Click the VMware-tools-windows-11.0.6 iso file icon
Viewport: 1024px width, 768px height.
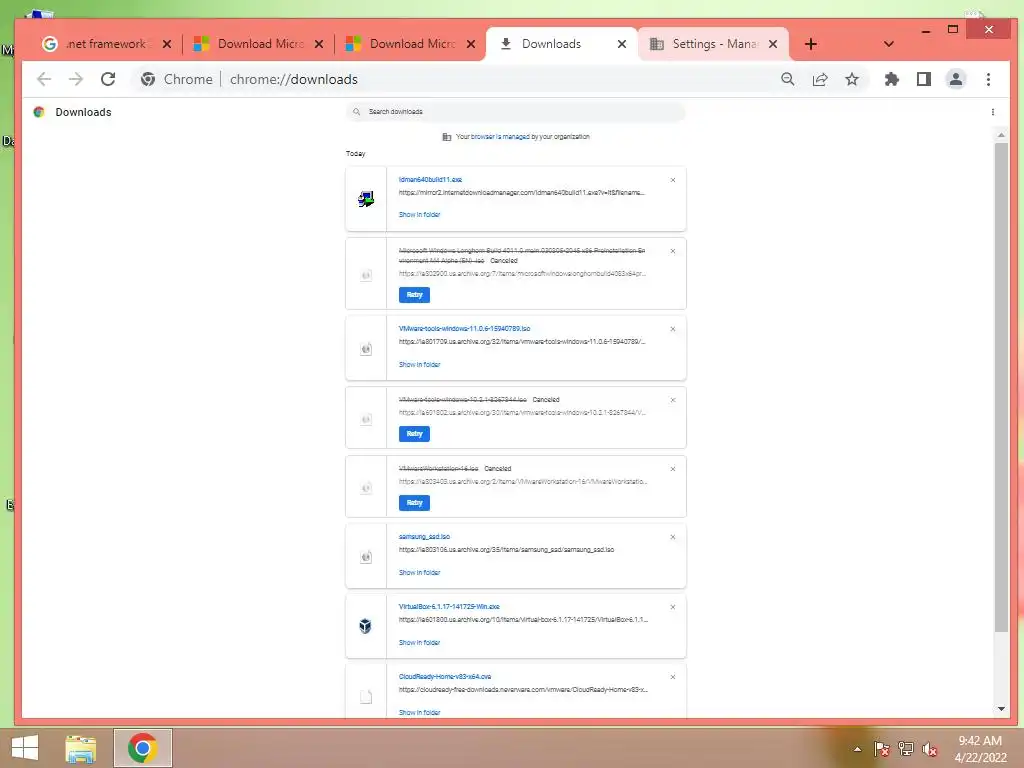click(366, 349)
